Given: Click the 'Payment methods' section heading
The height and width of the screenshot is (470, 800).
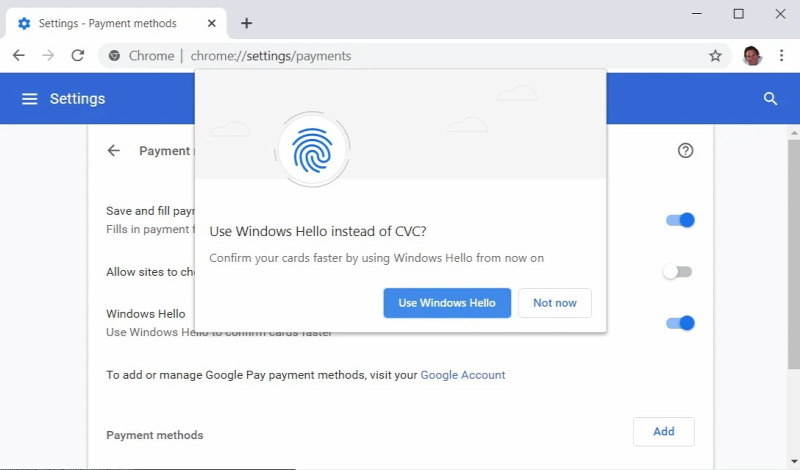Looking at the screenshot, I should coord(155,435).
